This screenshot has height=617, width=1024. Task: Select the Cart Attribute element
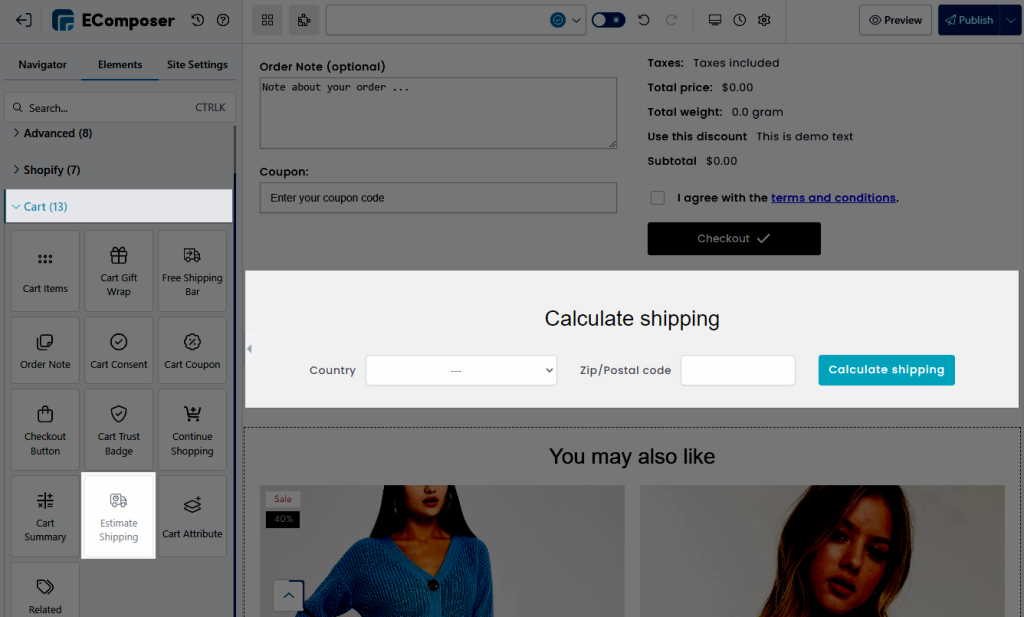pyautogui.click(x=192, y=516)
